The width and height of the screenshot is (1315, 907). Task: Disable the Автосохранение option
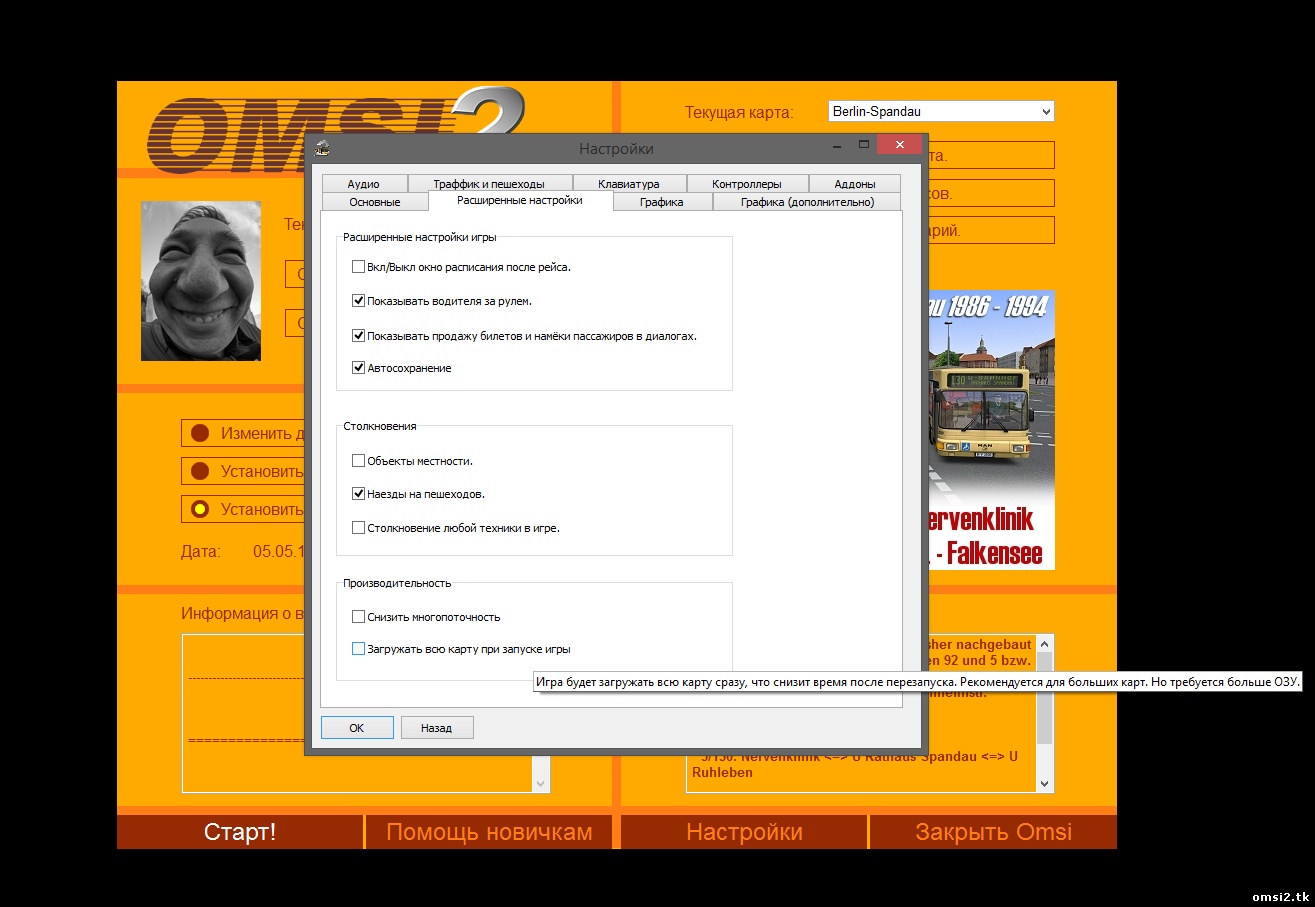coord(358,367)
